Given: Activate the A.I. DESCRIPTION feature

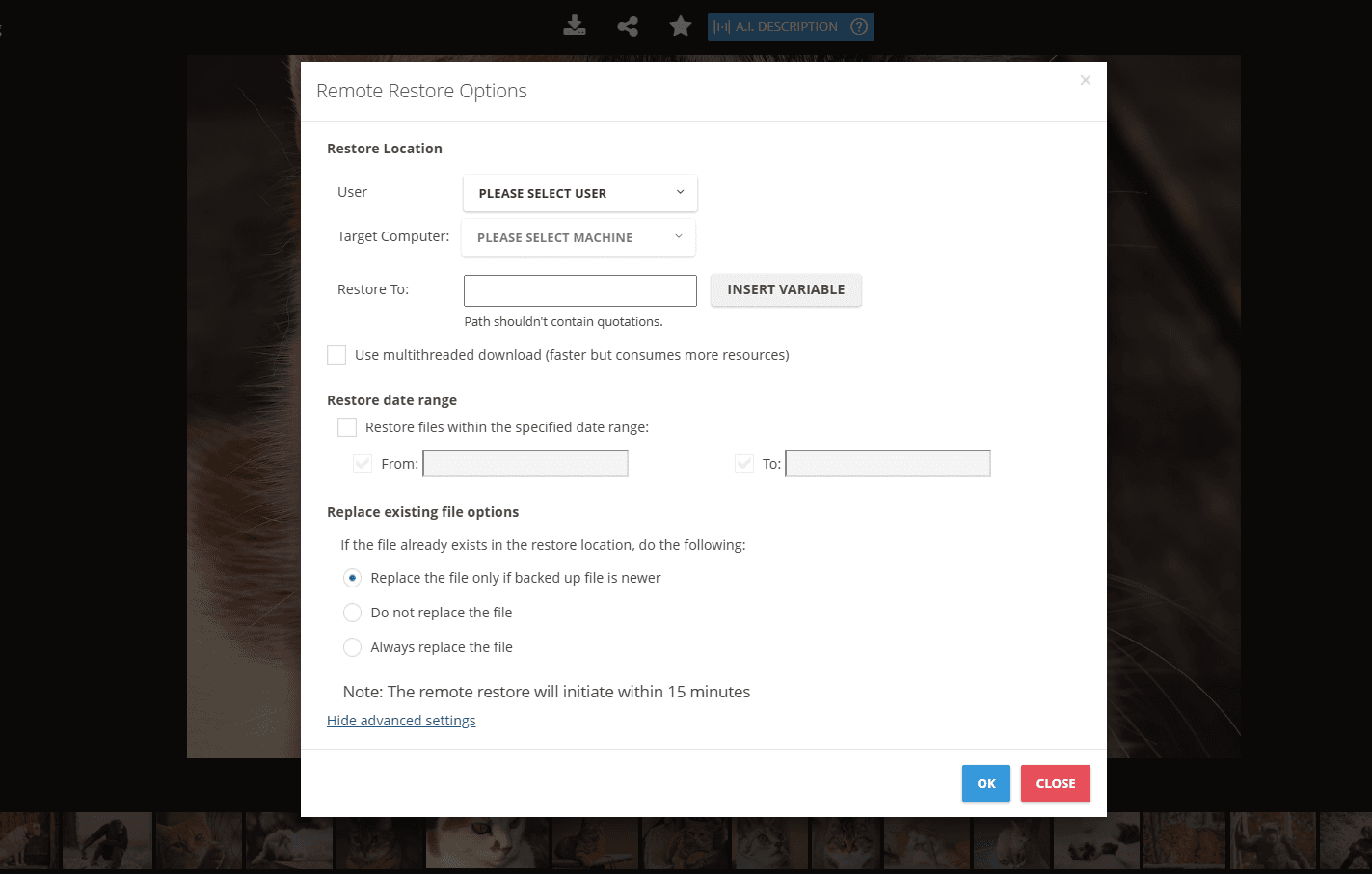Looking at the screenshot, I should [781, 26].
